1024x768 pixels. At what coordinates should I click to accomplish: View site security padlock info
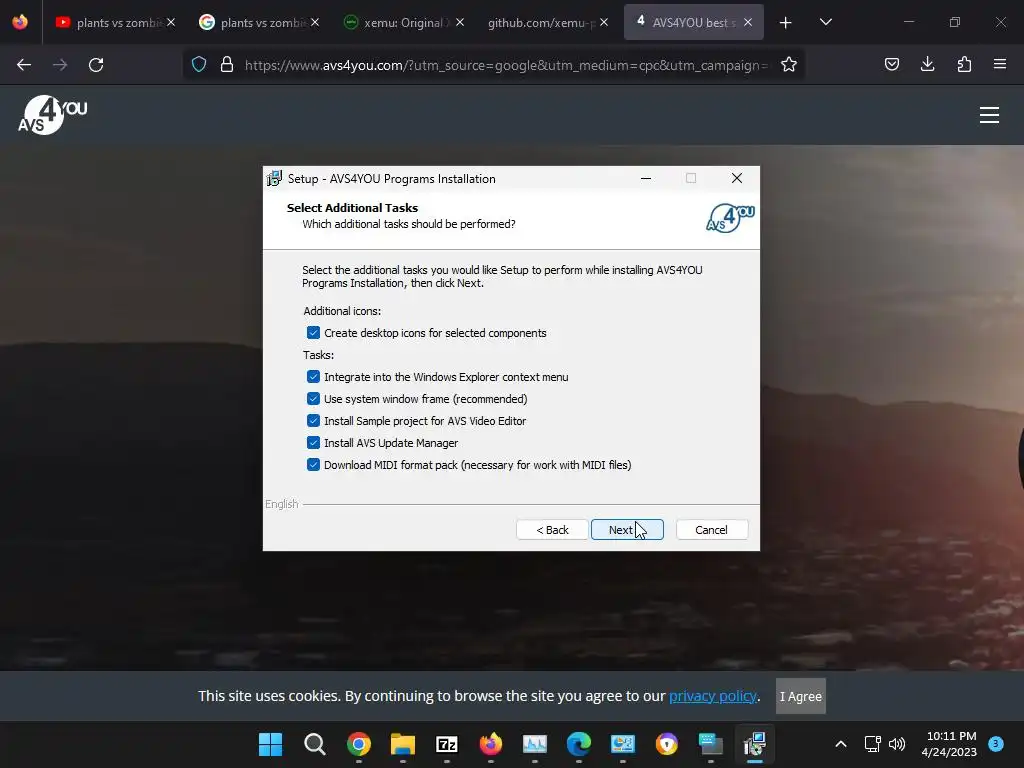227,65
